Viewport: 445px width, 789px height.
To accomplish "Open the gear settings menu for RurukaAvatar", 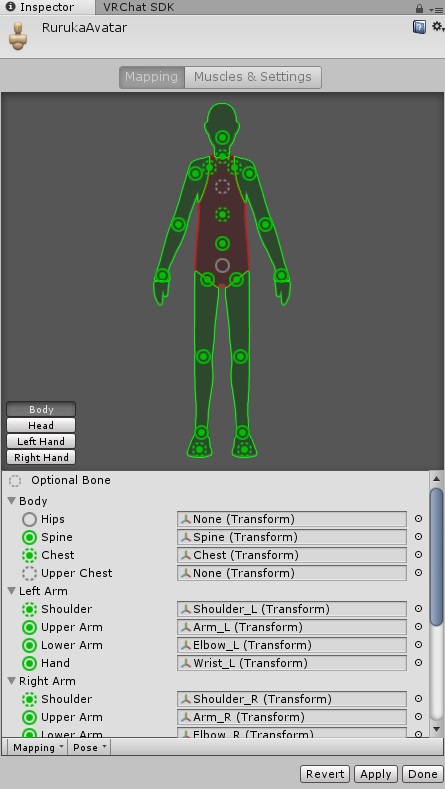I will (x=437, y=27).
